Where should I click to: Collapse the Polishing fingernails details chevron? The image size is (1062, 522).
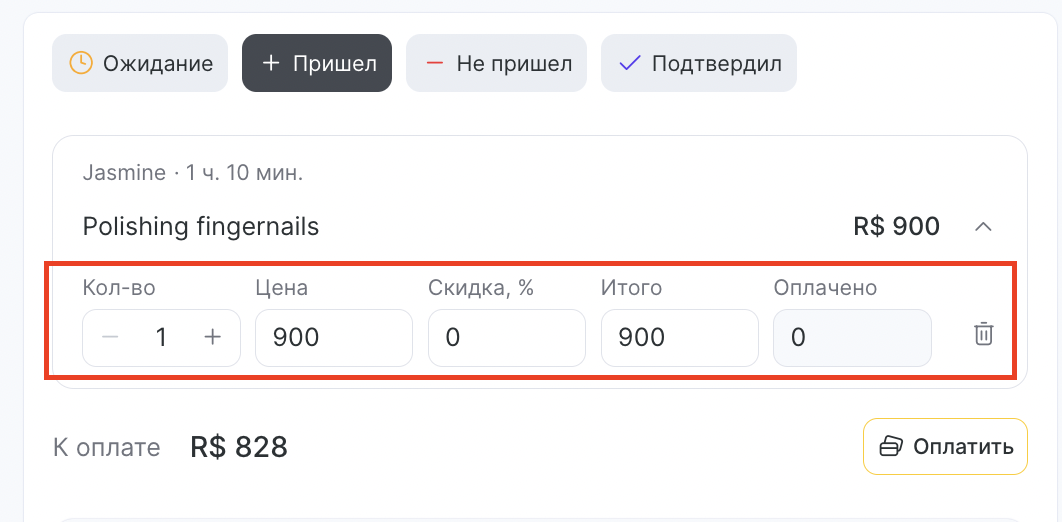(983, 227)
